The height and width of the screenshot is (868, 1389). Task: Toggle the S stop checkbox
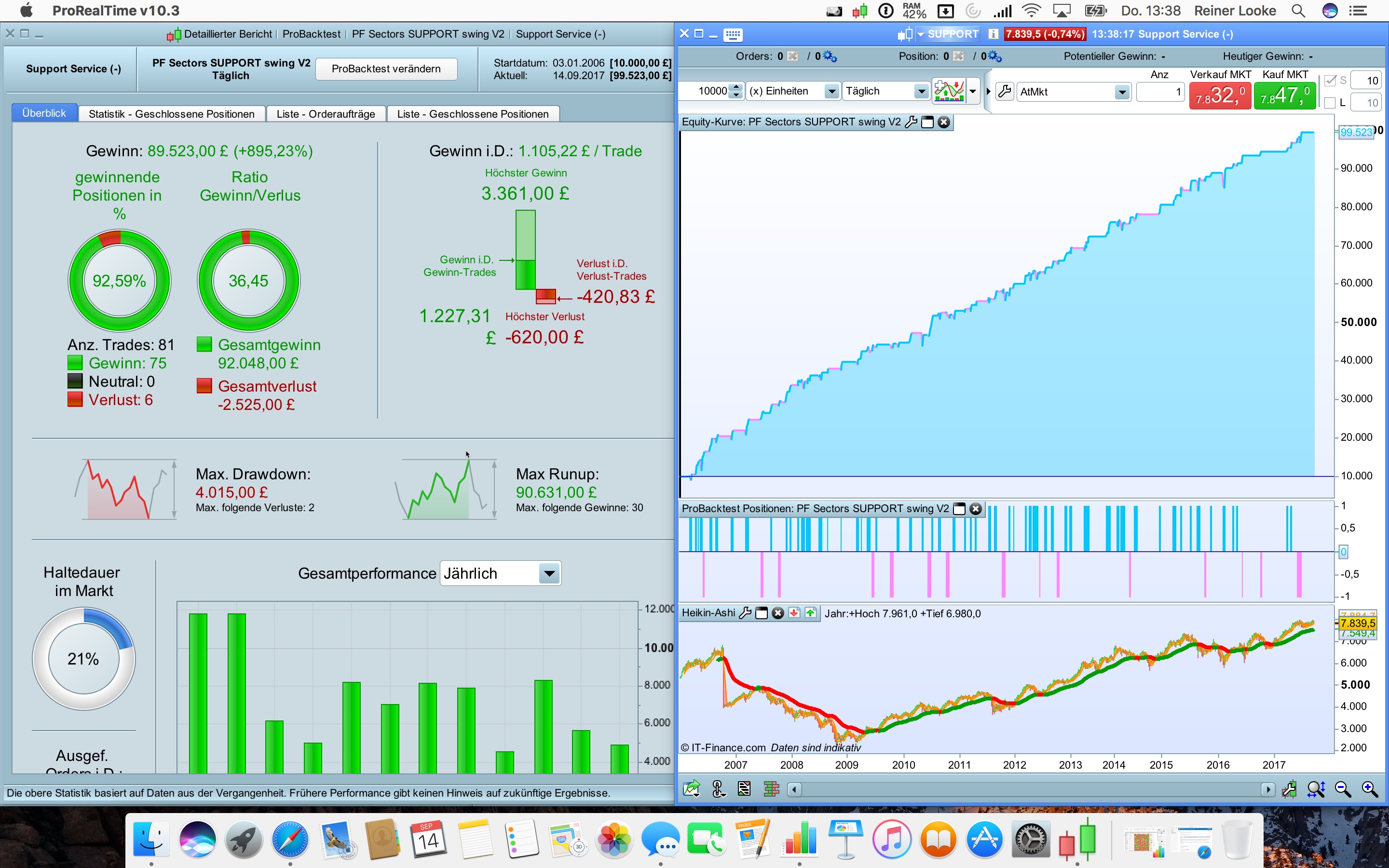pos(1330,81)
